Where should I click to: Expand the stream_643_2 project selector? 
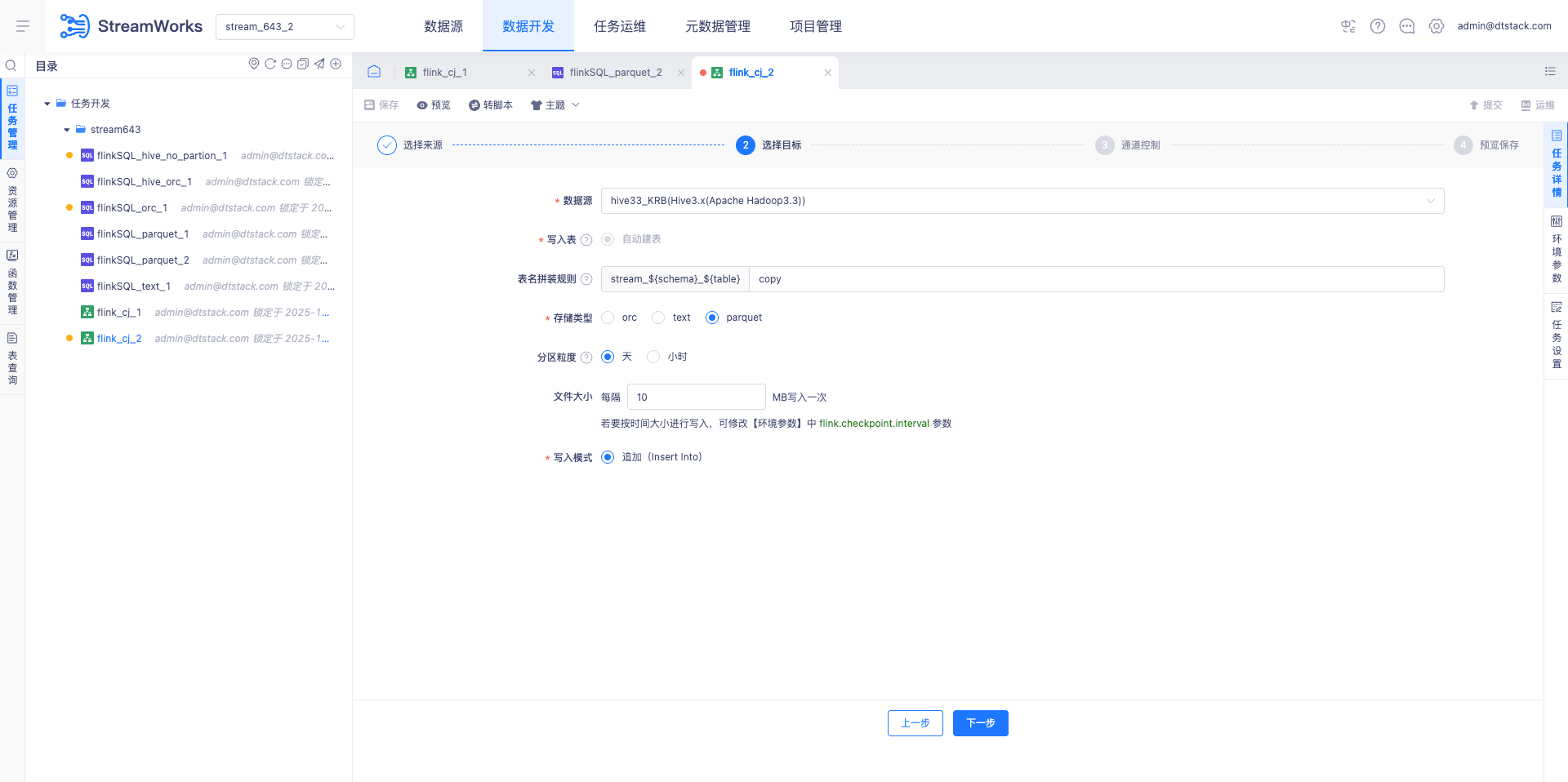click(284, 27)
